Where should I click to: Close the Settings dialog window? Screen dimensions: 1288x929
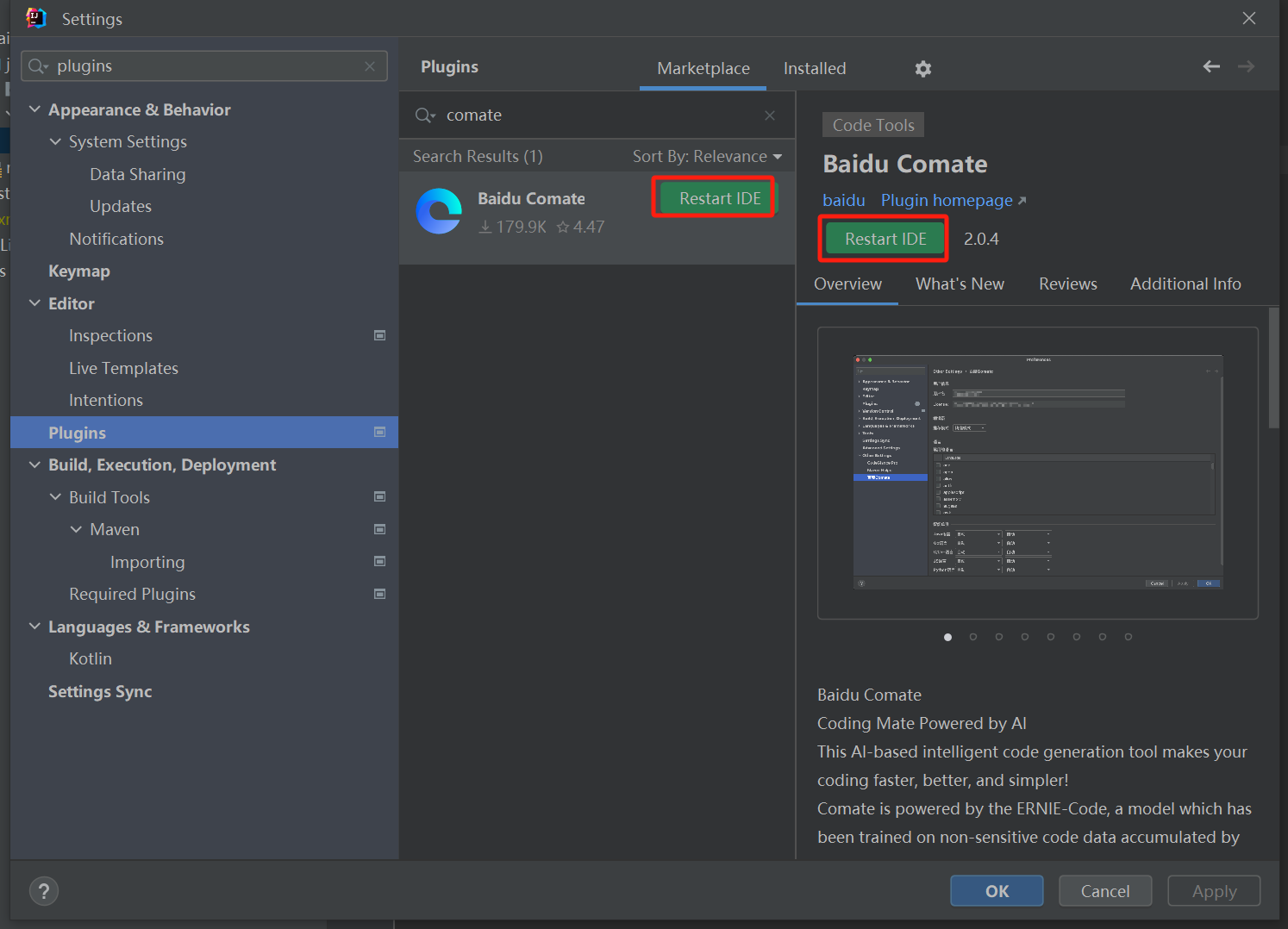(x=1248, y=18)
